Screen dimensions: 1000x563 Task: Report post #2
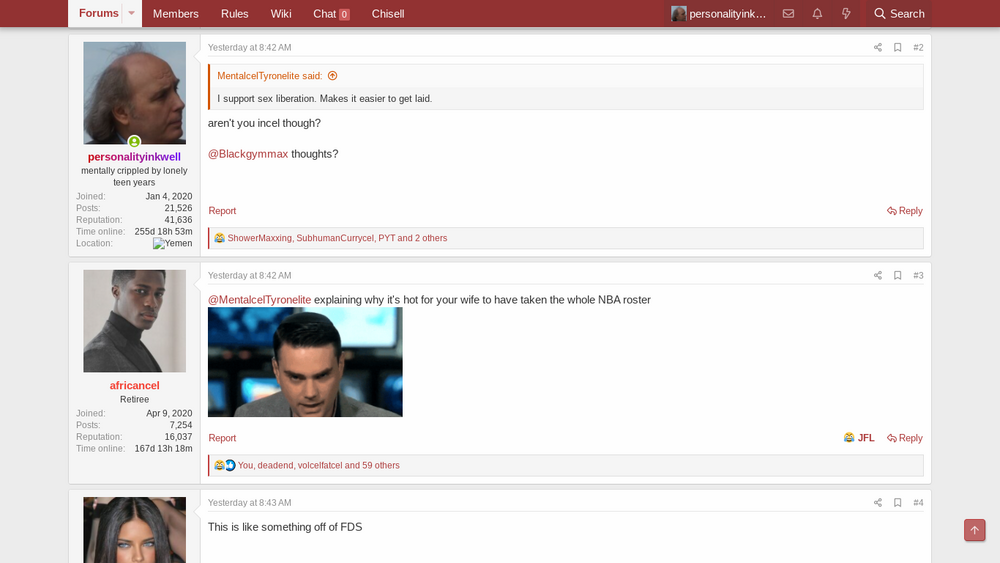[x=222, y=211]
